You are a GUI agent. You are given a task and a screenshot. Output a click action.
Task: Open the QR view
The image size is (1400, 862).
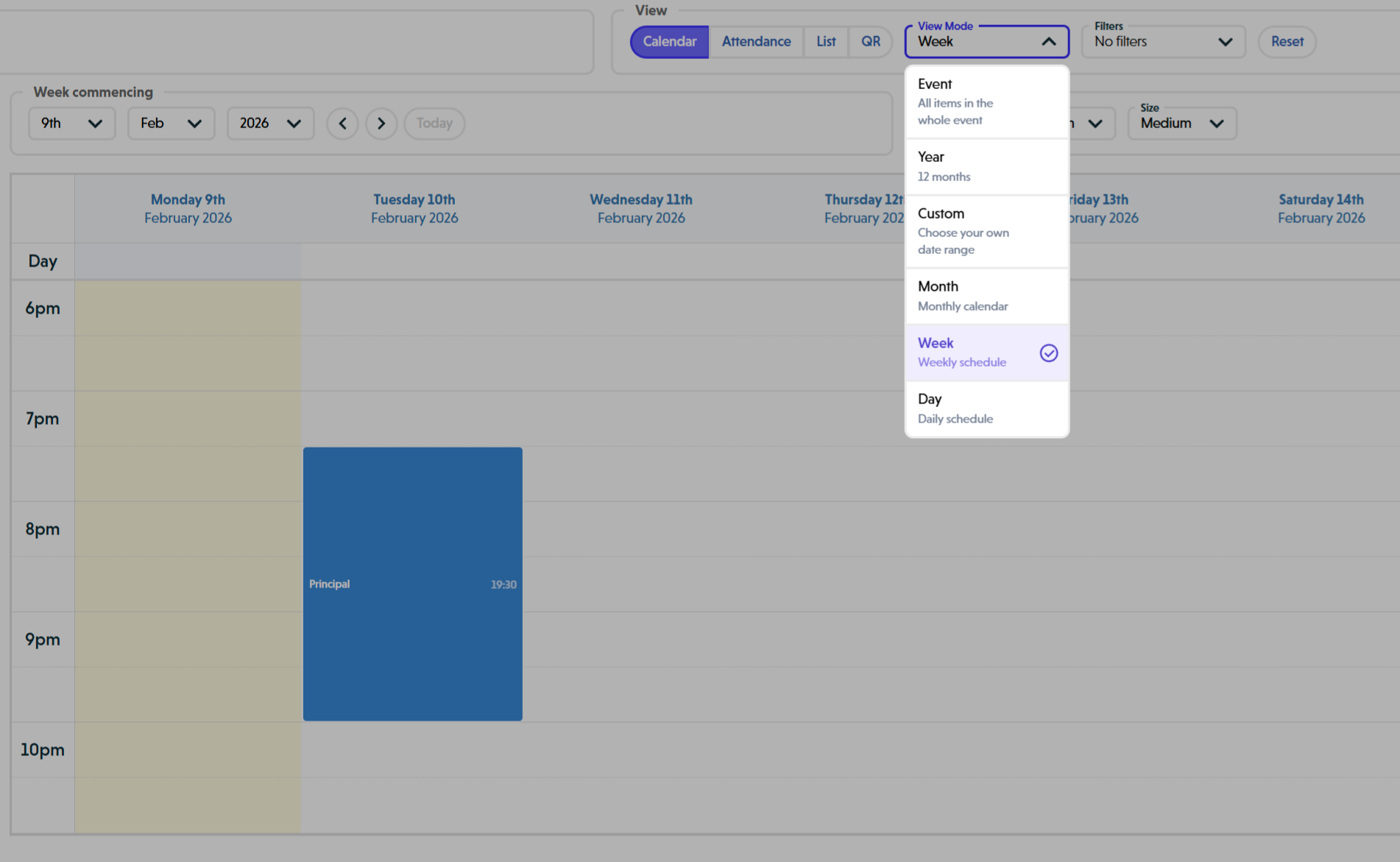point(870,42)
